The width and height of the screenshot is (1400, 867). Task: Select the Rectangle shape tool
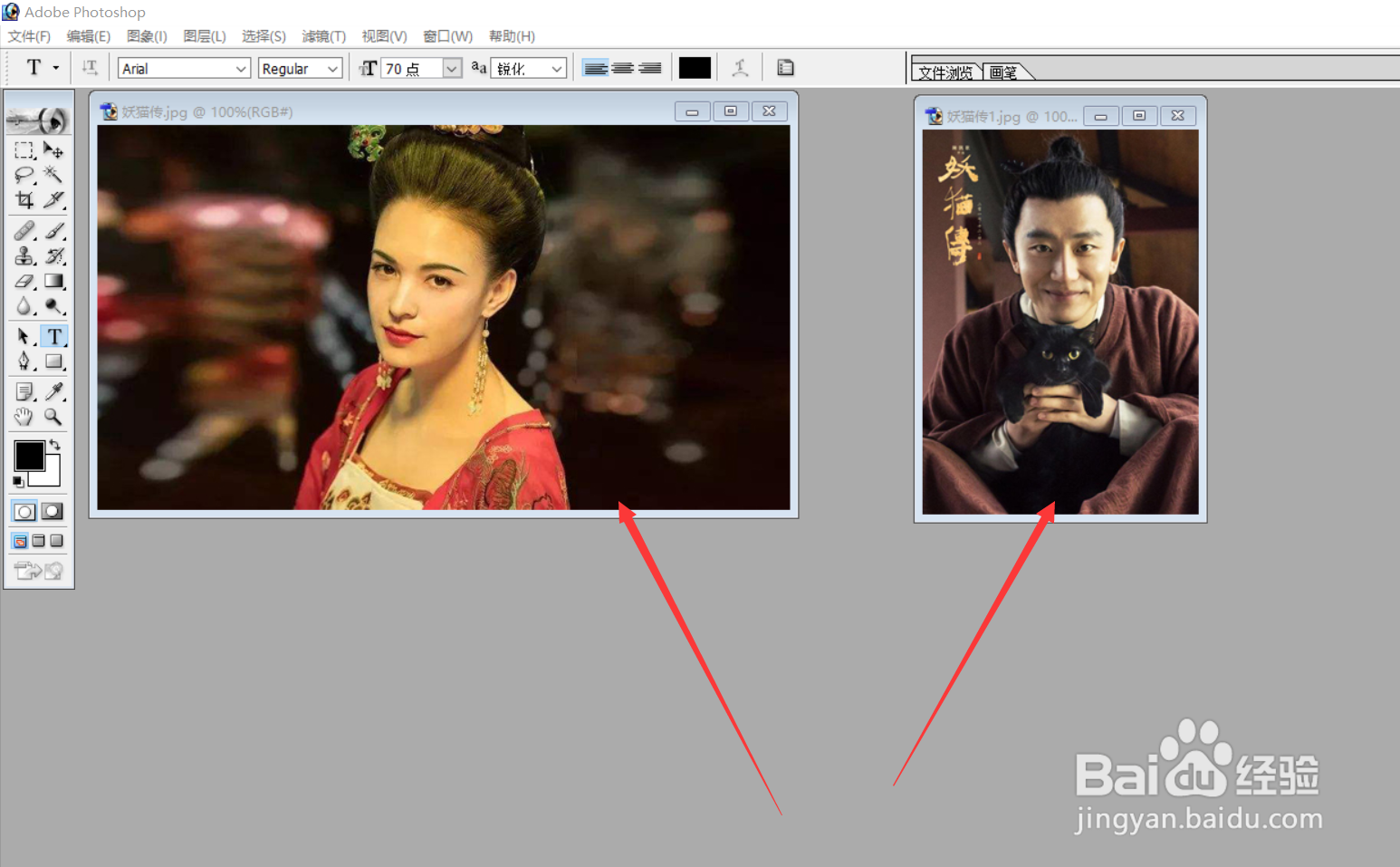pos(53,361)
